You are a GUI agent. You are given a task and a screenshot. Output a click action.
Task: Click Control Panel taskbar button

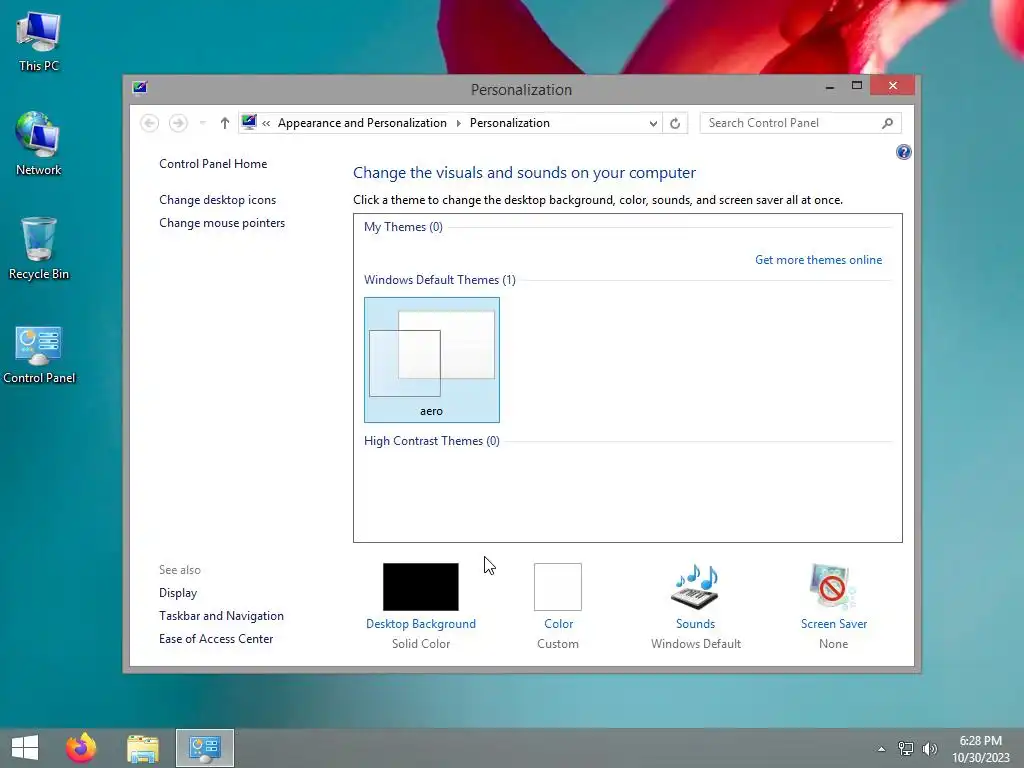click(204, 748)
